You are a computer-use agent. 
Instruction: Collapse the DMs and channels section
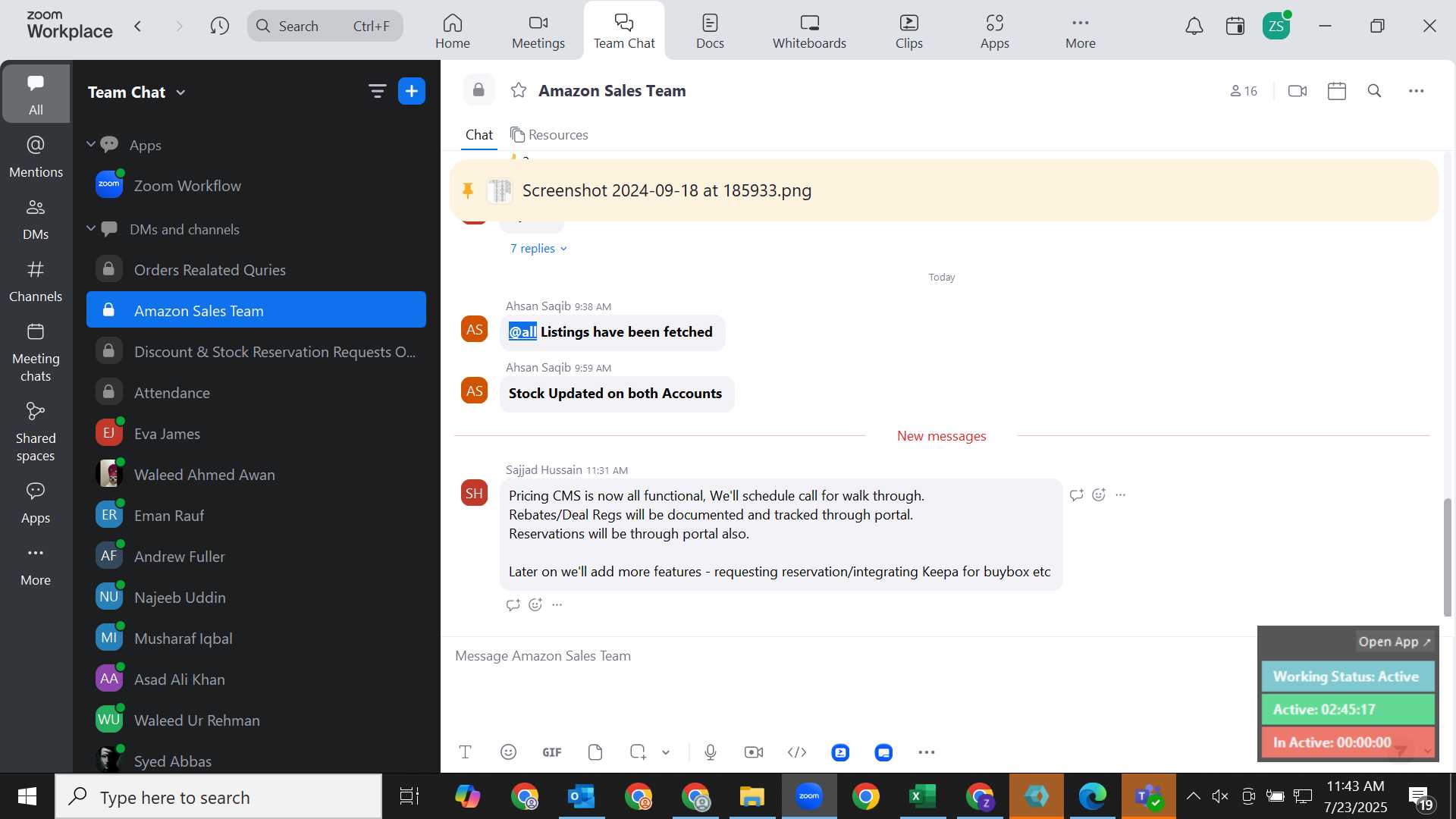click(91, 228)
